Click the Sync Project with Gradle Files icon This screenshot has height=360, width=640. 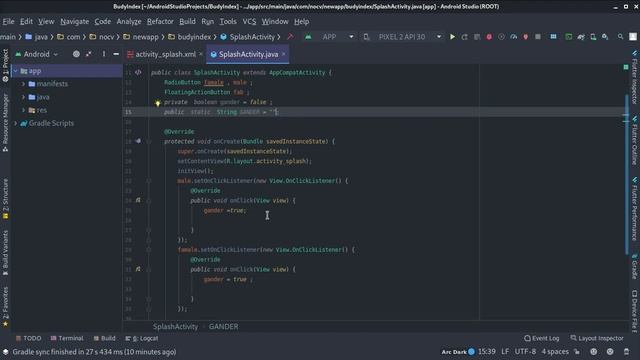[581, 37]
